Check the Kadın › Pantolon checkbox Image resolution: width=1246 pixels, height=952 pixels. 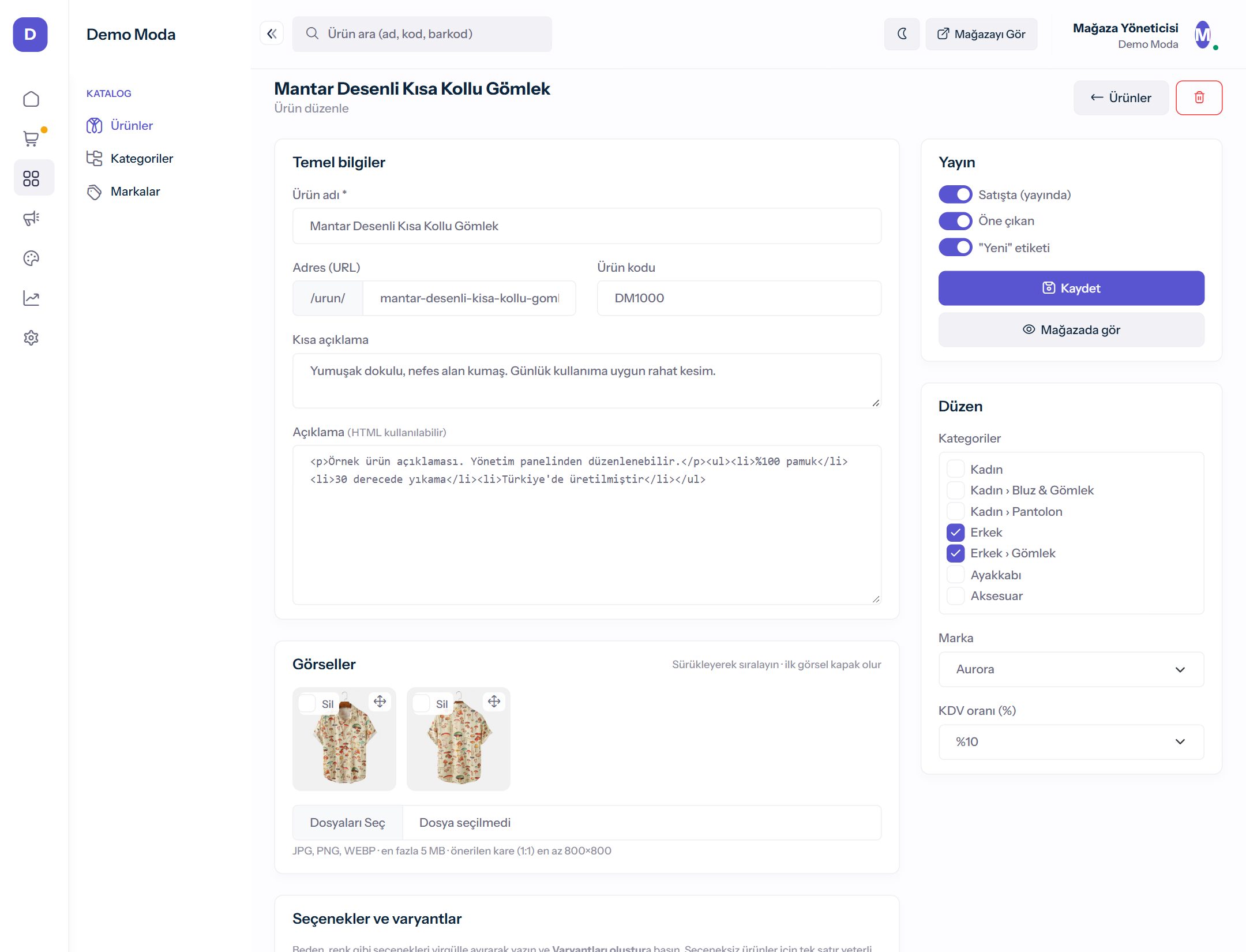pos(955,511)
